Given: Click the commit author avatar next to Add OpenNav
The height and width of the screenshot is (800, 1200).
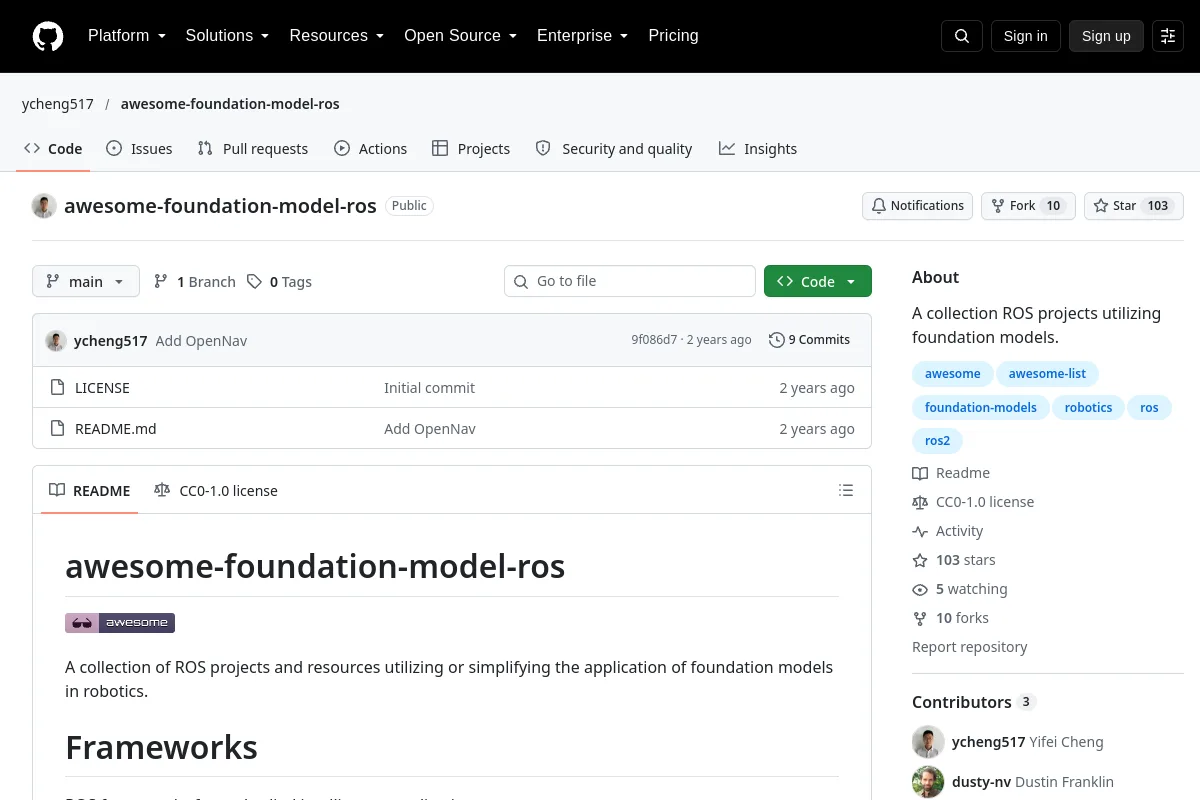Looking at the screenshot, I should pos(56,340).
